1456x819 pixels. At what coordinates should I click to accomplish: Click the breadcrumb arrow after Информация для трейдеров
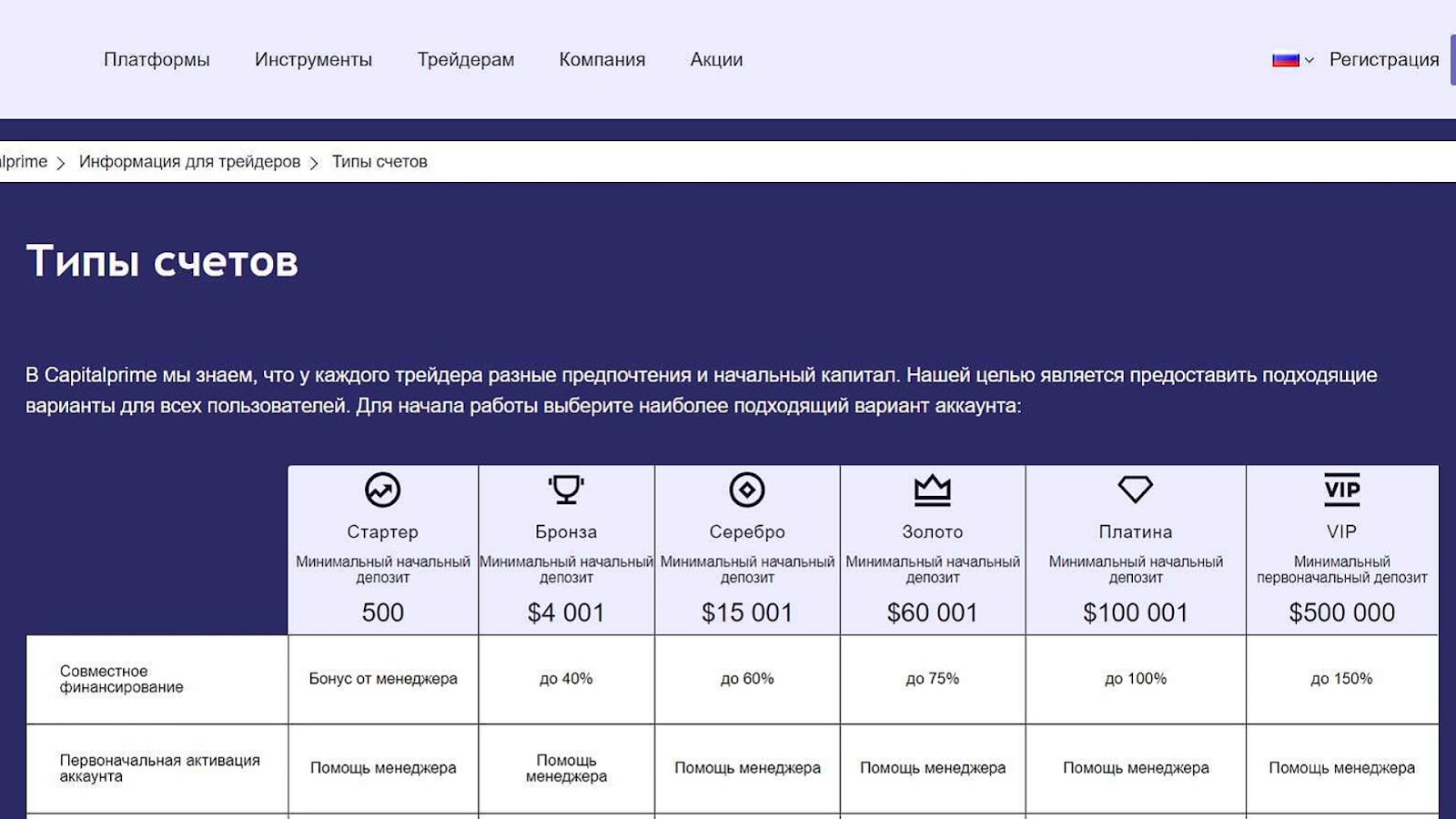click(317, 161)
